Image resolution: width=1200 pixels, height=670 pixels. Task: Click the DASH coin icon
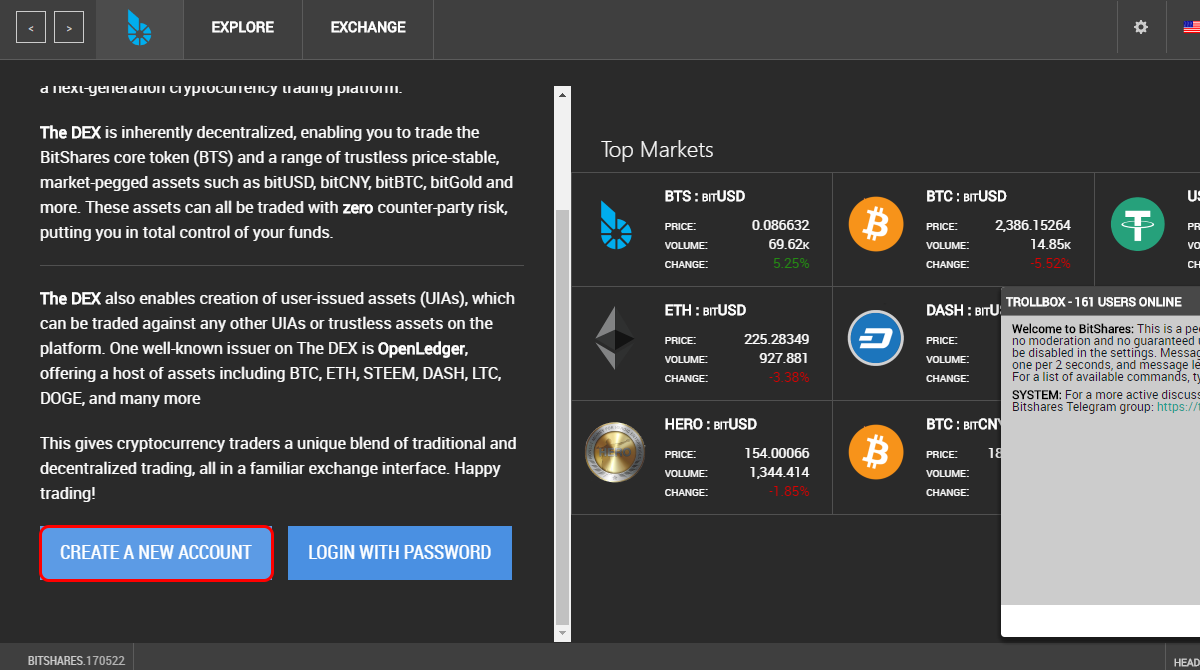click(876, 338)
